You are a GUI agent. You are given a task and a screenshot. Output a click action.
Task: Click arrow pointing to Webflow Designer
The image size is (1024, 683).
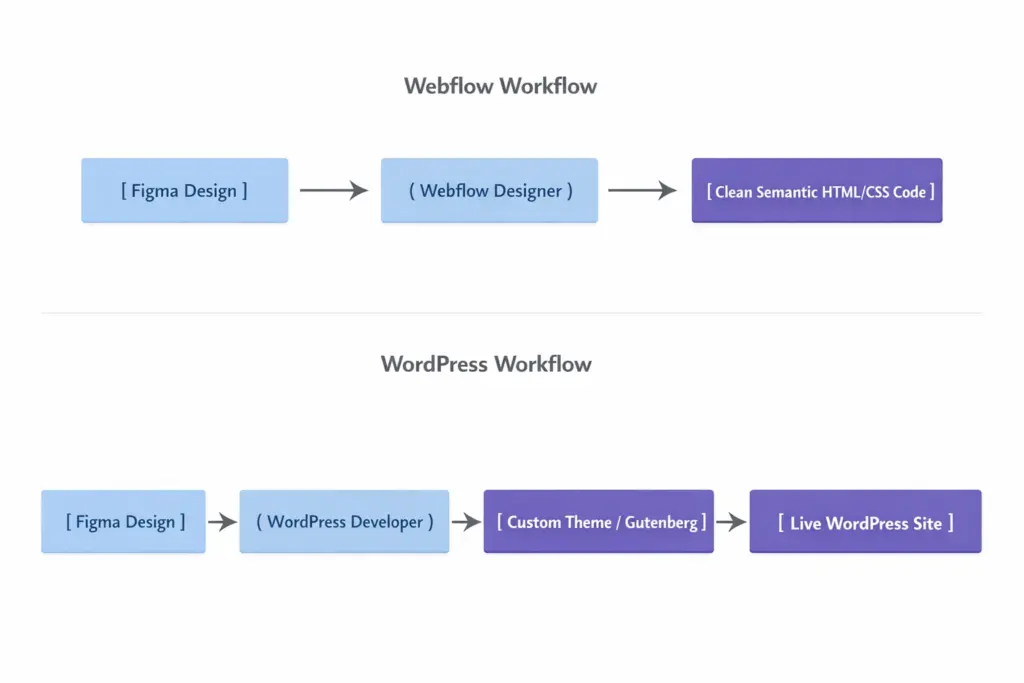pyautogui.click(x=334, y=190)
